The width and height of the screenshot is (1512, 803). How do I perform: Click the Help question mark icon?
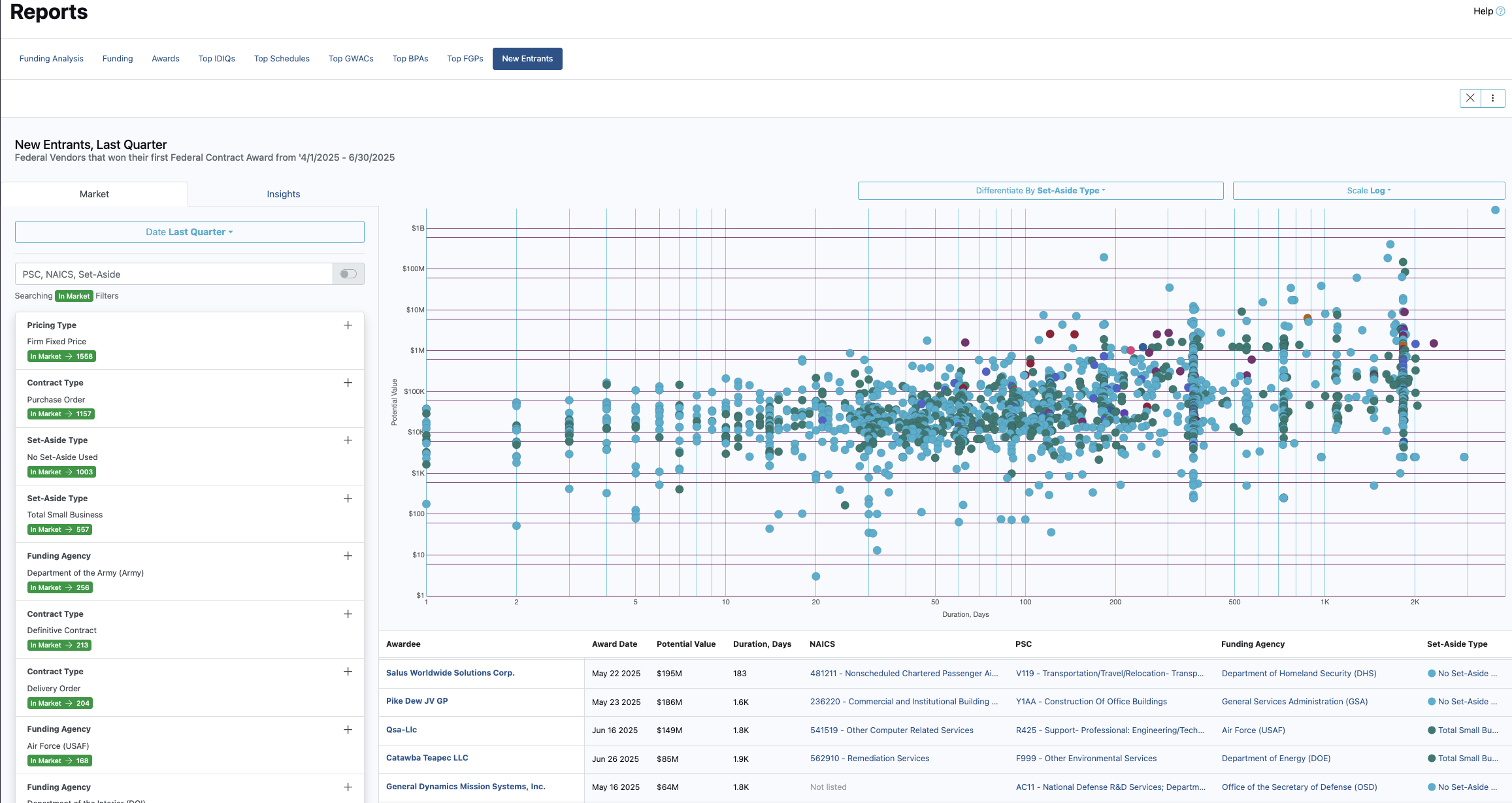pyautogui.click(x=1500, y=11)
